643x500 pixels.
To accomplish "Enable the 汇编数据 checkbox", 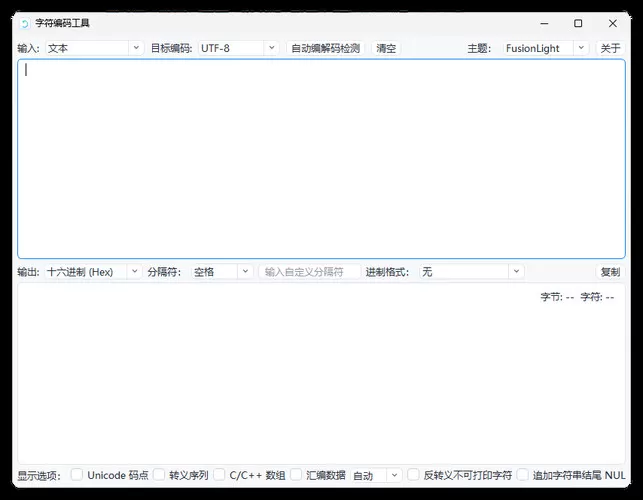I will 296,475.
